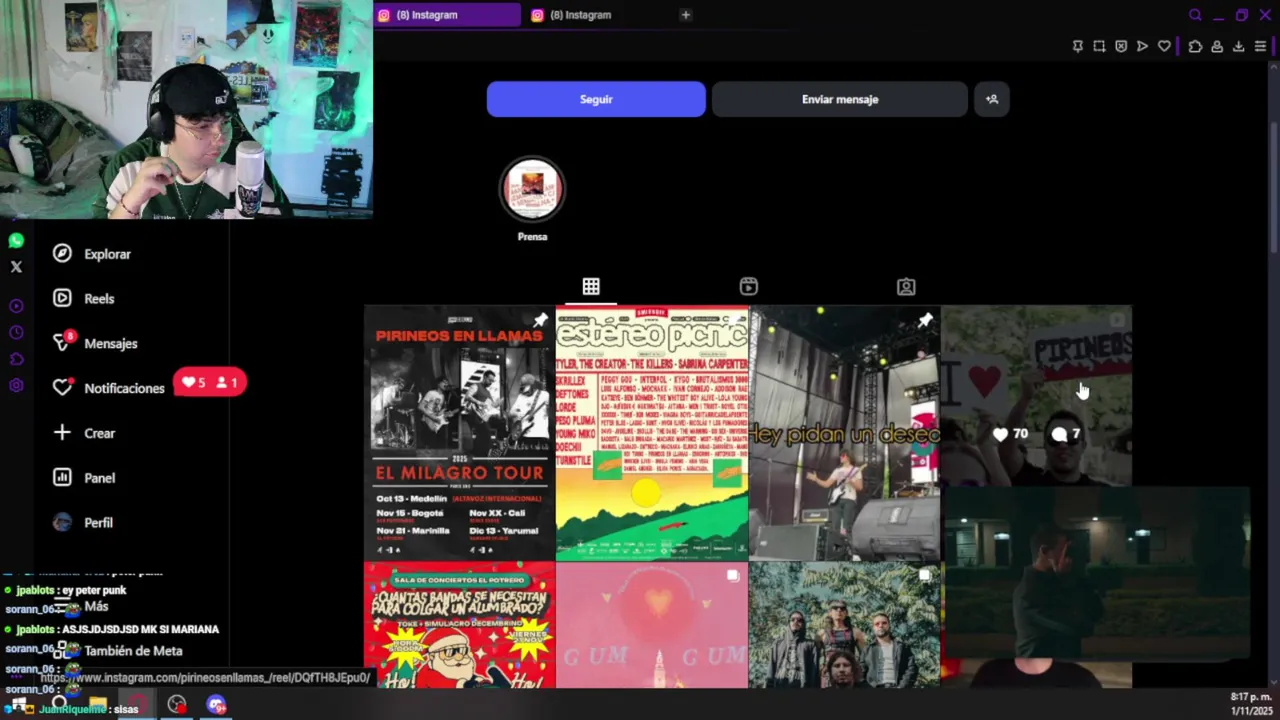Click the bookmark heart toolbar icon

click(1164, 46)
